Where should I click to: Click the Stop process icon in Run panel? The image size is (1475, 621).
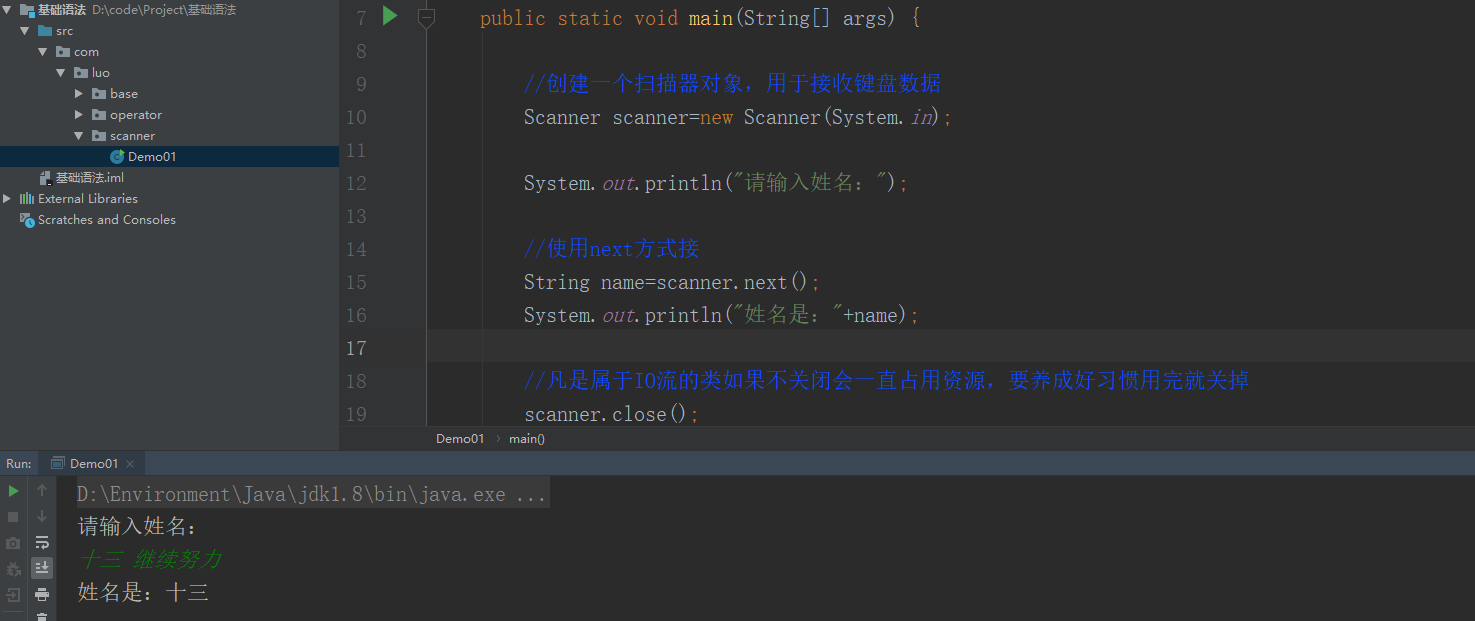13,517
